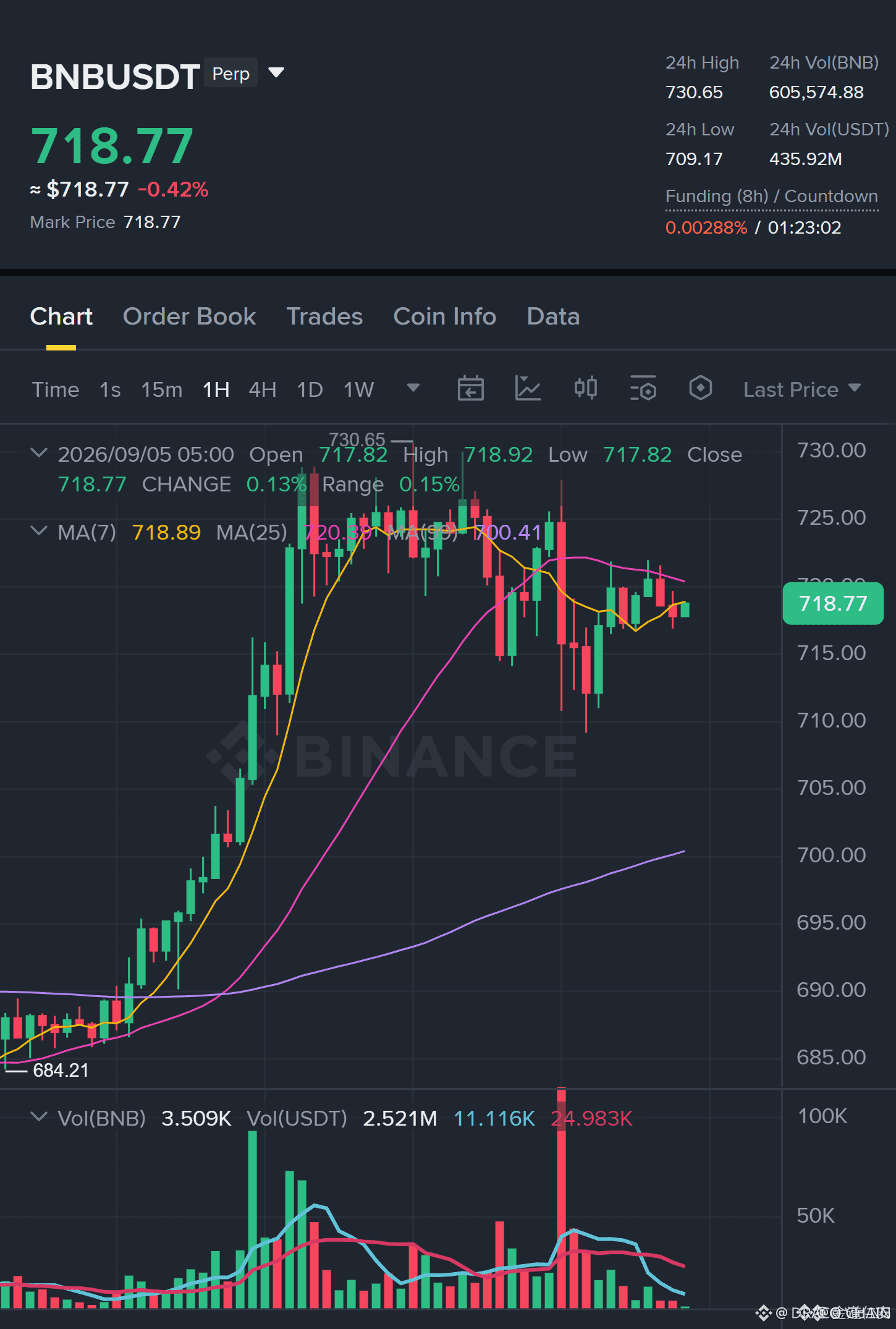Screen dimensions: 896x1329
Task: Open the Coin Info tab
Action: coord(445,316)
